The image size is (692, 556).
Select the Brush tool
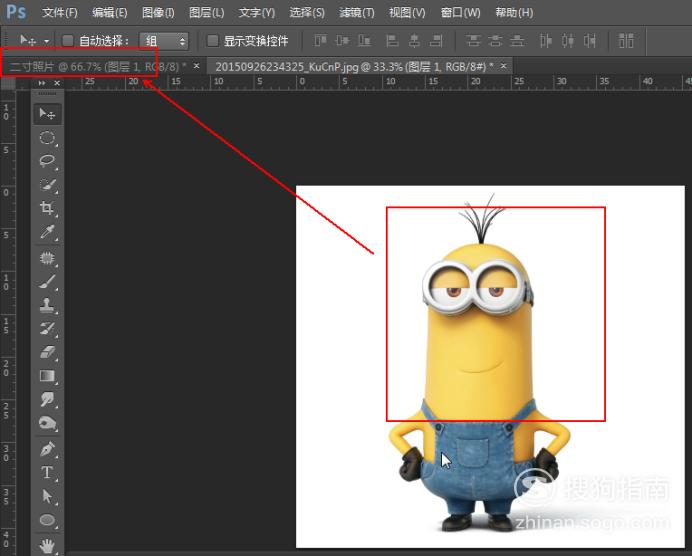(47, 282)
